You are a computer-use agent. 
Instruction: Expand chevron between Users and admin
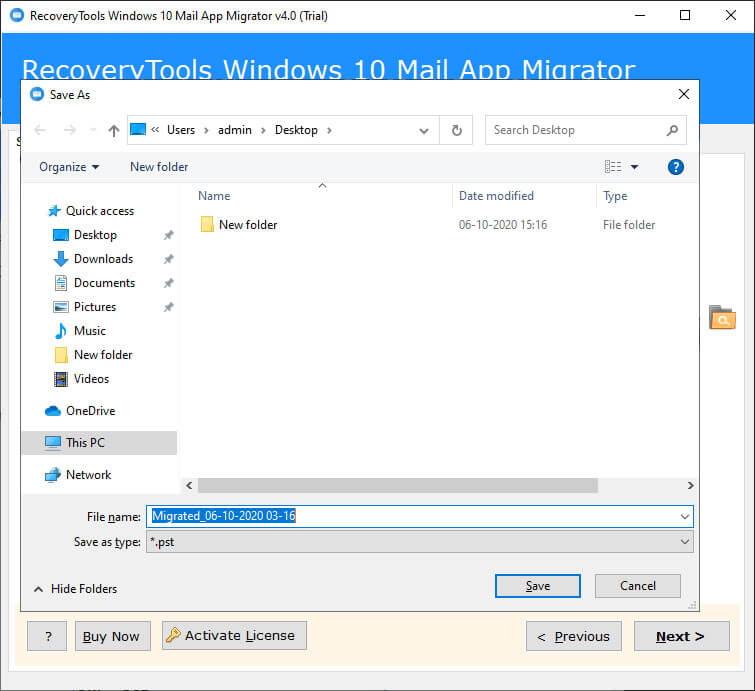[x=206, y=130]
